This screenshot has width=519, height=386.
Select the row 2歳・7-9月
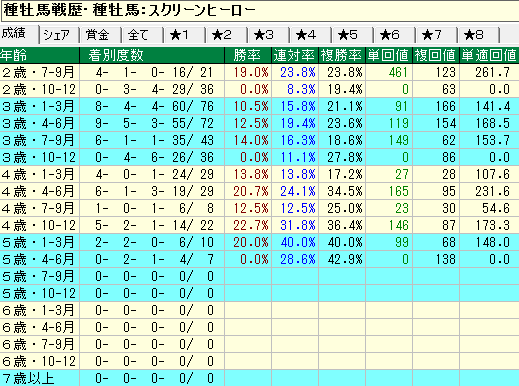coord(259,72)
